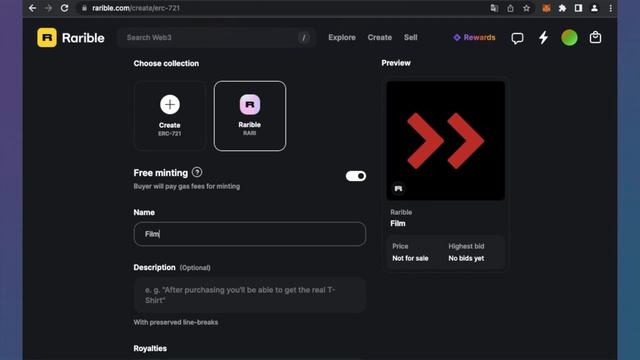Click the Rarible collection name in preview
This screenshot has width=640, height=360.
401,212
